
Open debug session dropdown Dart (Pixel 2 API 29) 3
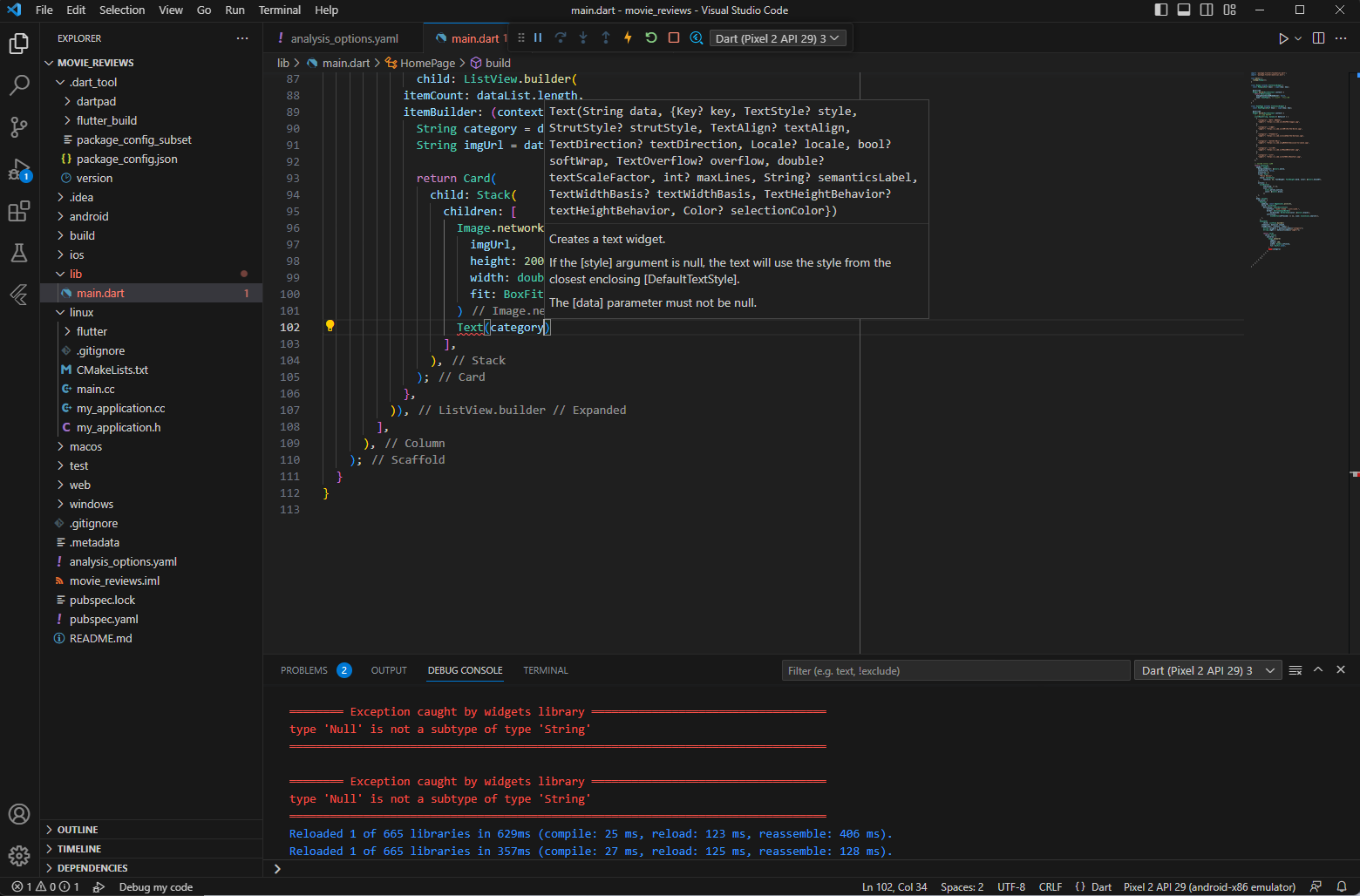(x=778, y=38)
